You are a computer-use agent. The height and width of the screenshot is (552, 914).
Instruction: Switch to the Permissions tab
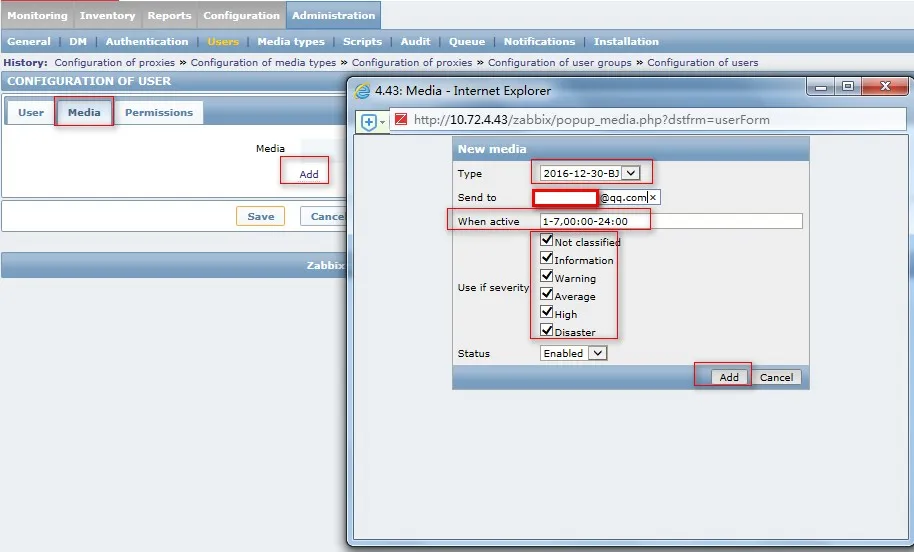[x=159, y=112]
